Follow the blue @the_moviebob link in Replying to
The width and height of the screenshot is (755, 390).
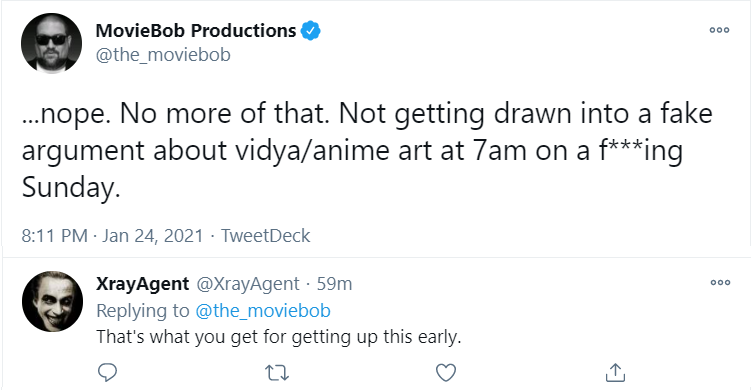point(263,311)
